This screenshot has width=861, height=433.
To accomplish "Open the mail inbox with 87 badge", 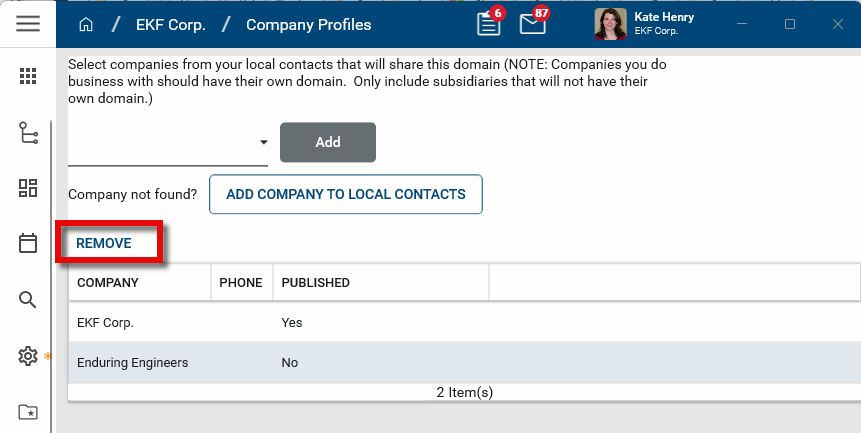I will 533,24.
